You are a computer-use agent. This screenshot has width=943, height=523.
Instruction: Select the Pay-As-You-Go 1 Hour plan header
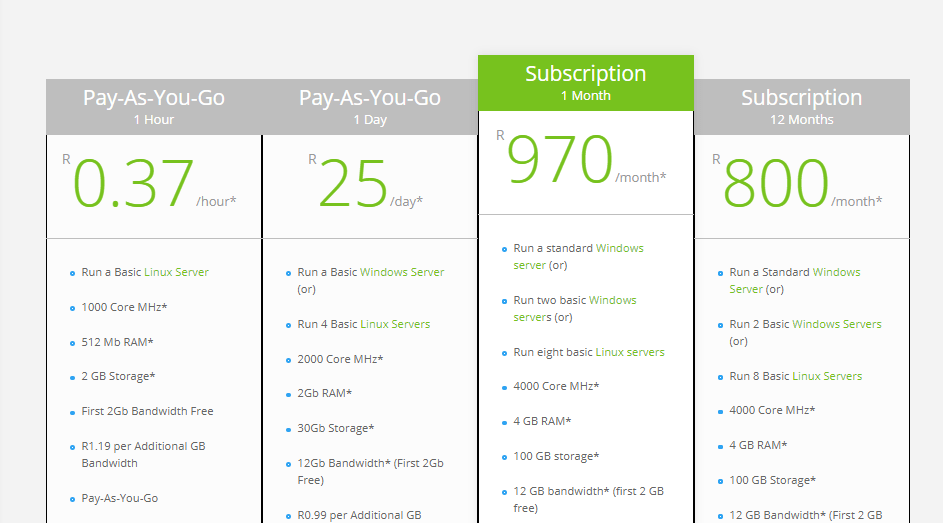pos(154,107)
